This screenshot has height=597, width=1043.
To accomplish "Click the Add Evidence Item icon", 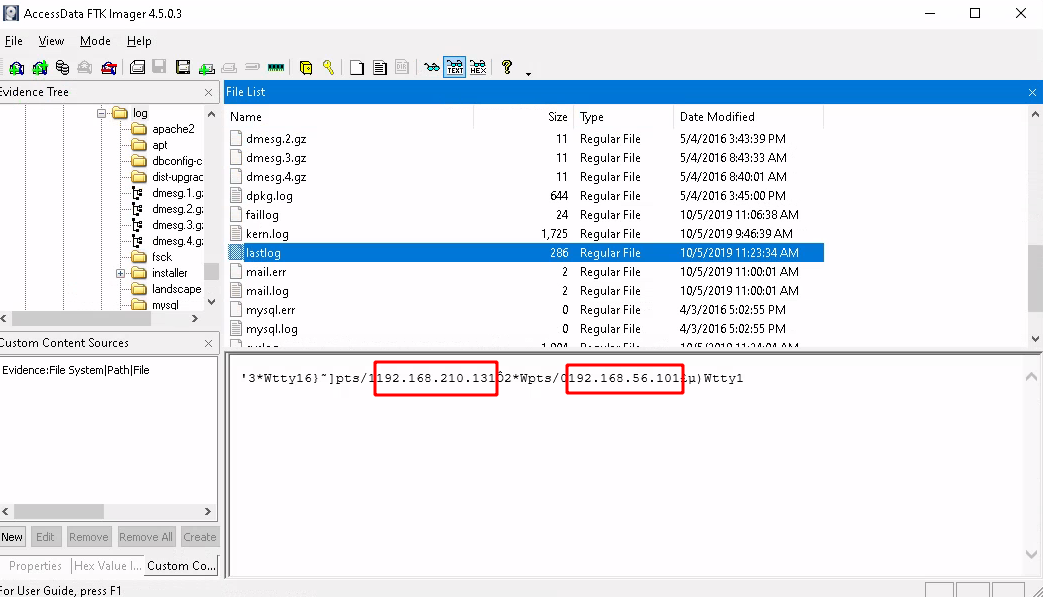I will pos(17,67).
